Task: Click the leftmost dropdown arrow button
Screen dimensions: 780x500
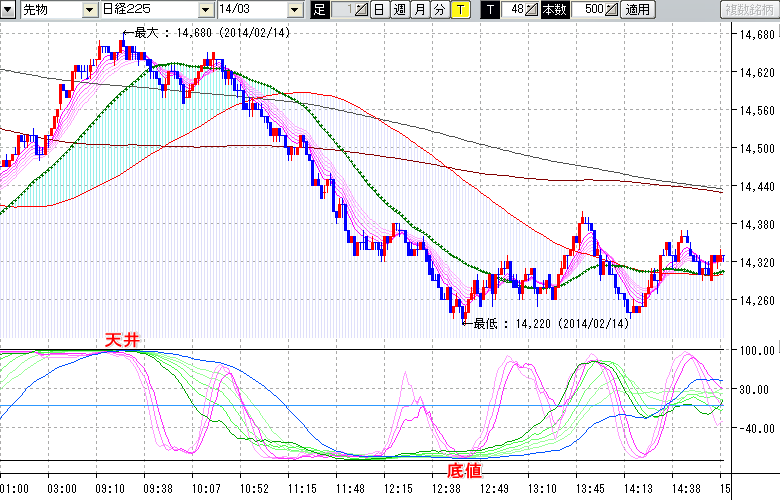Action: click(8, 10)
